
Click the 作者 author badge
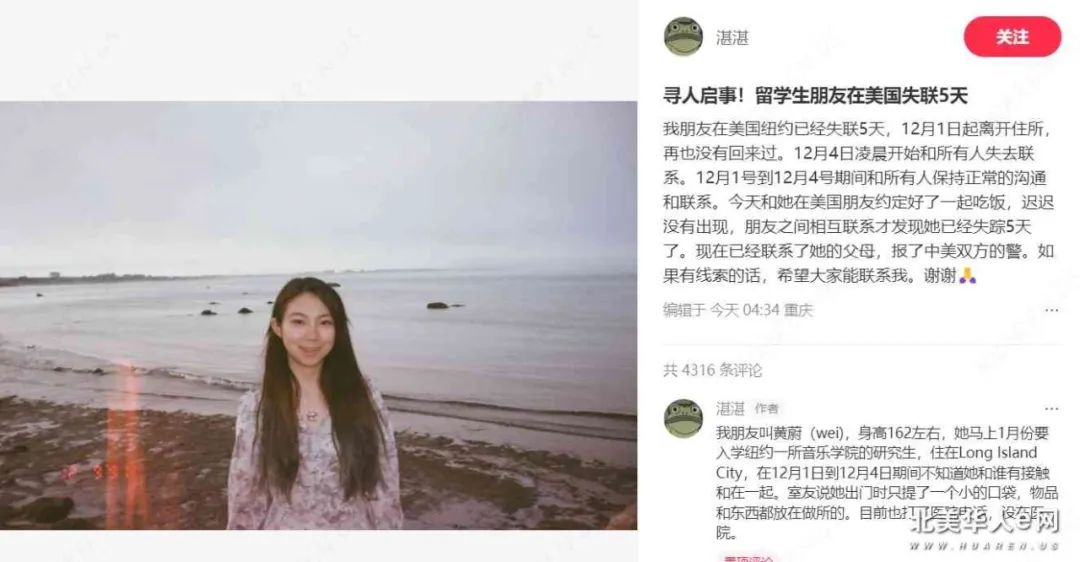(x=766, y=408)
